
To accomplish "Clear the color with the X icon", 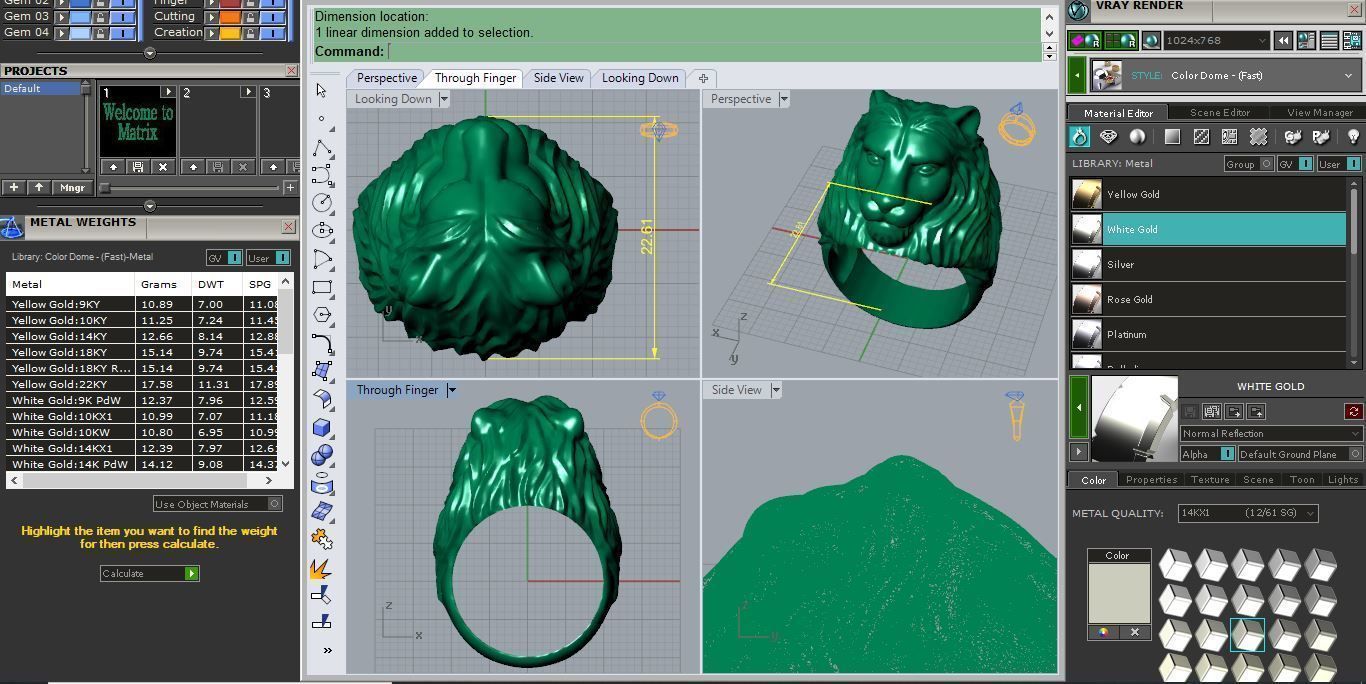I will click(1135, 632).
